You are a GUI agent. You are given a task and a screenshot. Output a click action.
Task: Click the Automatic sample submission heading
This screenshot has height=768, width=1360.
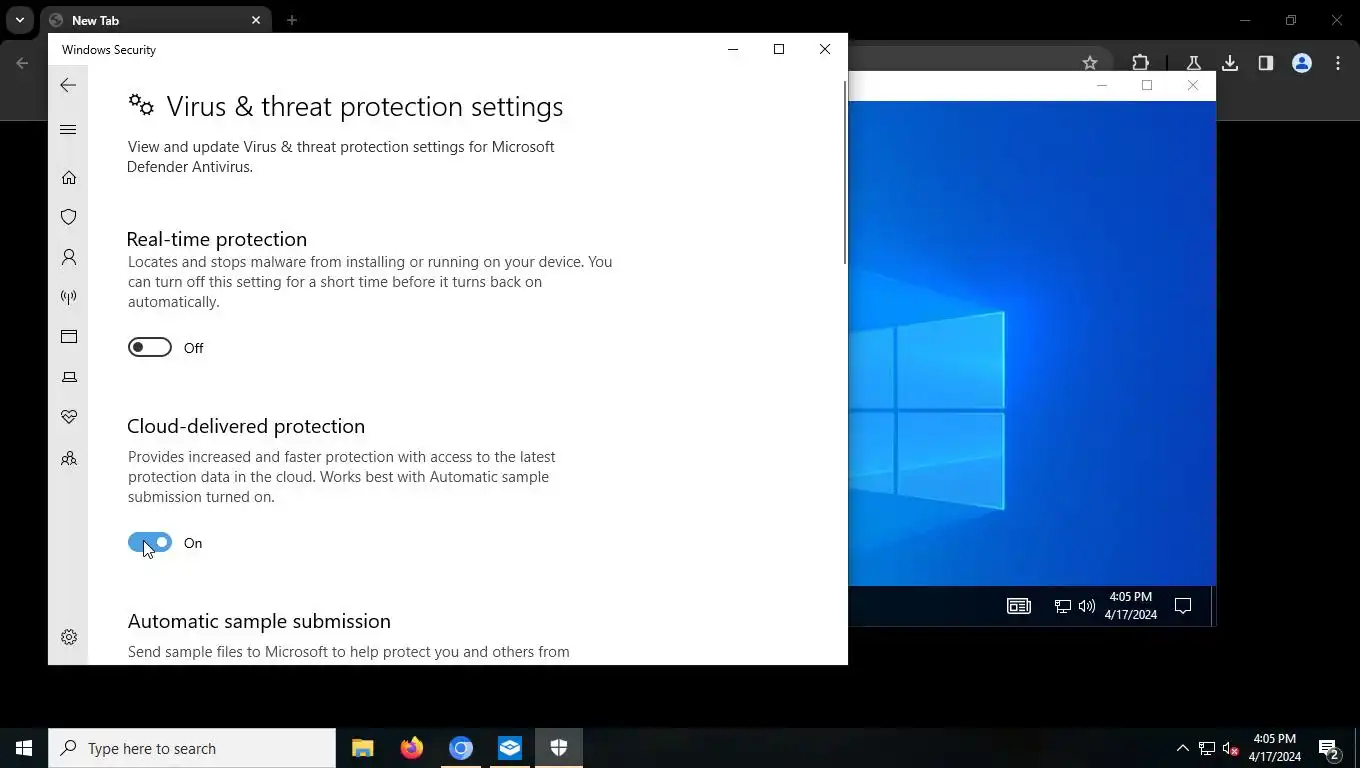(x=259, y=621)
